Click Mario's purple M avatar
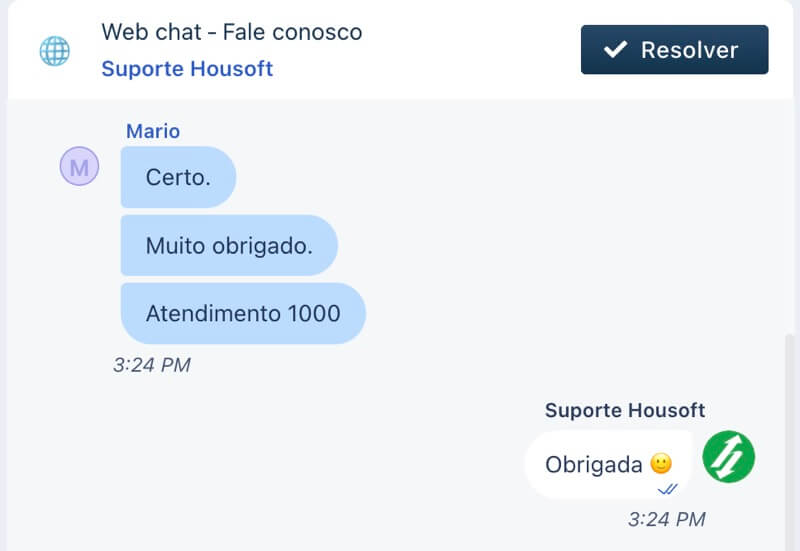 (79, 167)
